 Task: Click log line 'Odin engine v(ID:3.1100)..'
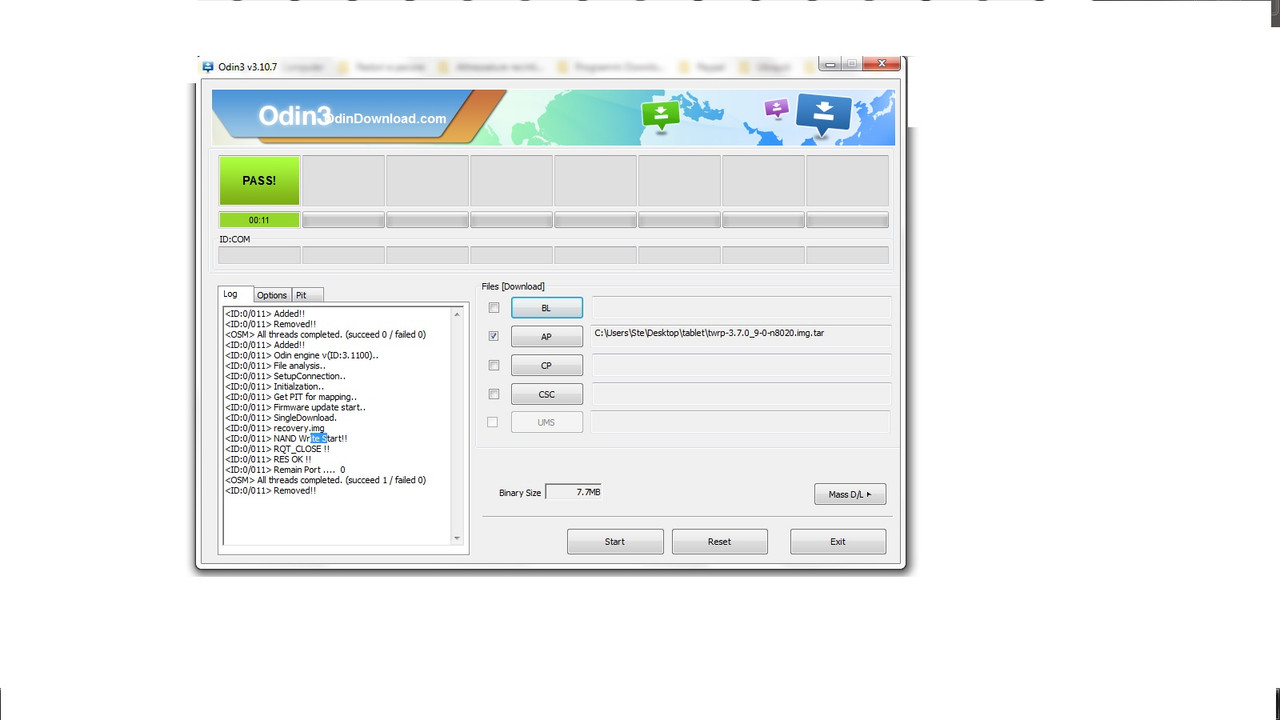[302, 355]
